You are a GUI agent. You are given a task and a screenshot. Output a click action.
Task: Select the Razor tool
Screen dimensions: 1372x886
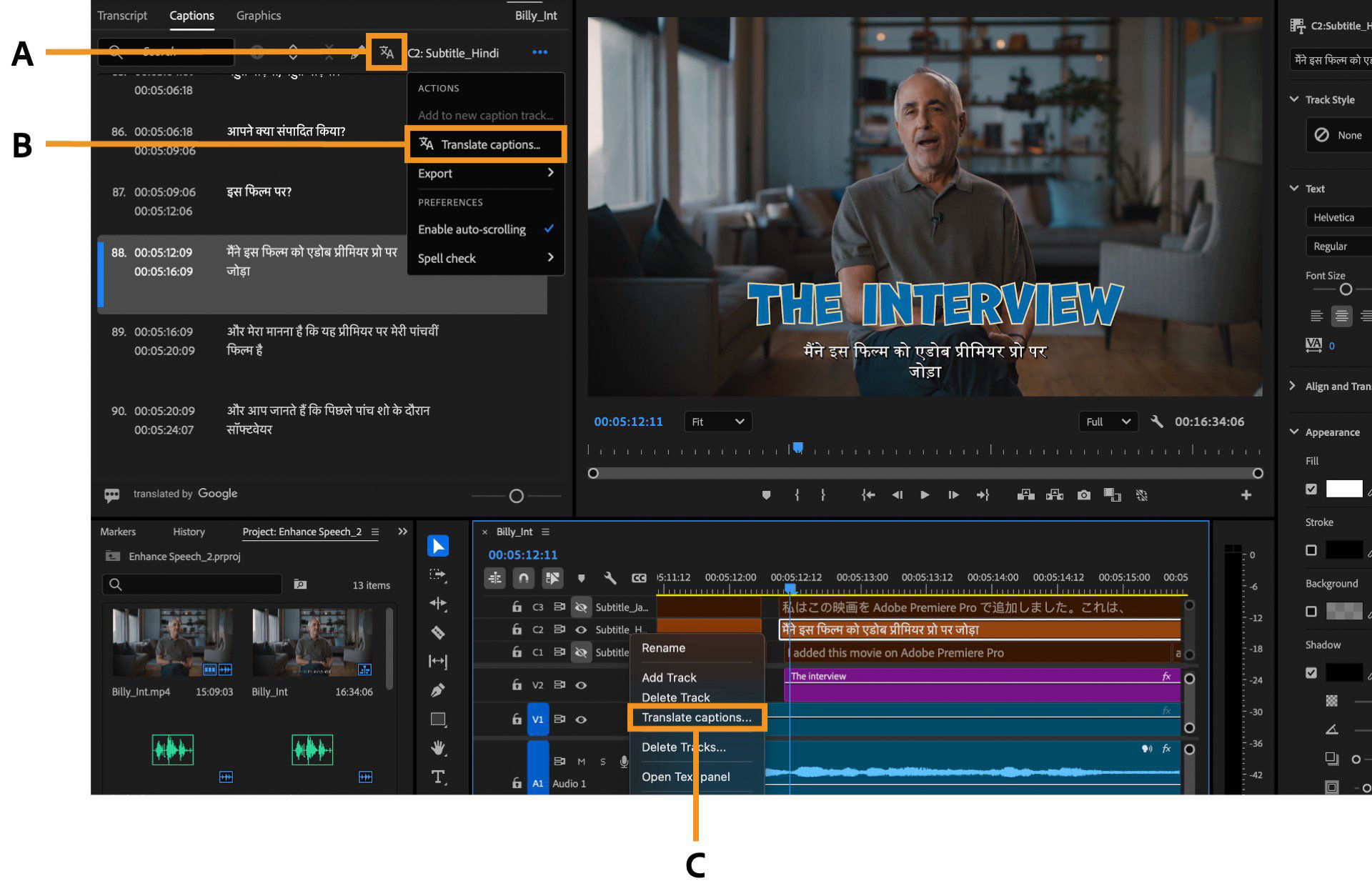pyautogui.click(x=438, y=632)
